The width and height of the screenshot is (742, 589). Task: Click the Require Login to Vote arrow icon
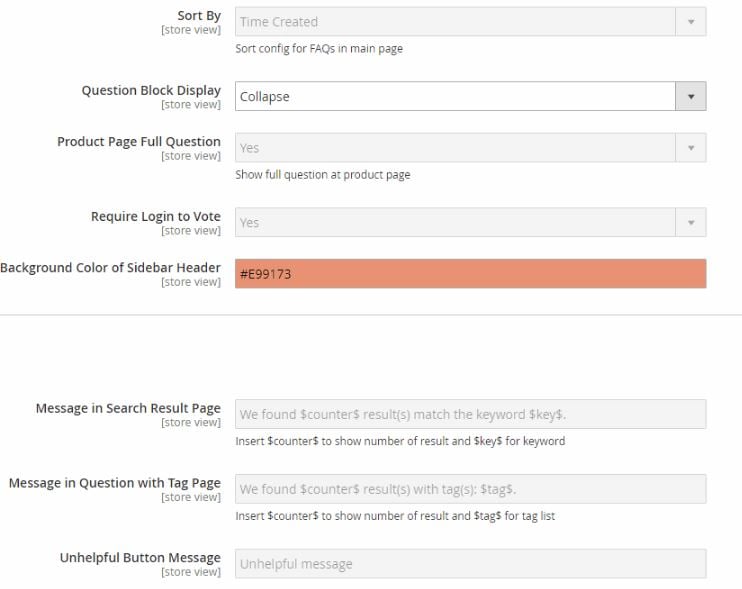click(691, 222)
